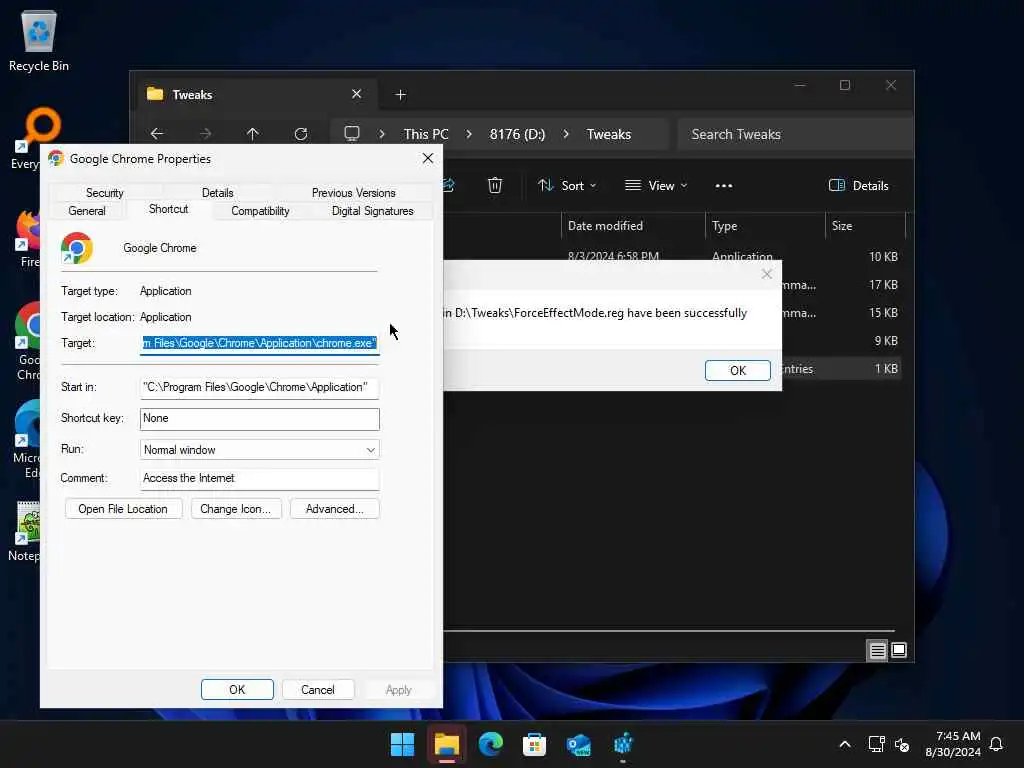This screenshot has height=768, width=1024.
Task: Click the Comment input field
Action: (x=259, y=479)
